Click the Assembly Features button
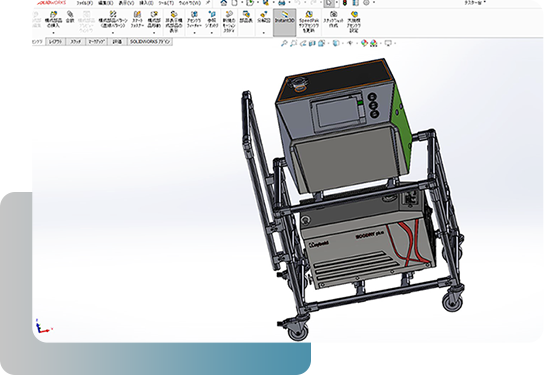 [x=194, y=23]
